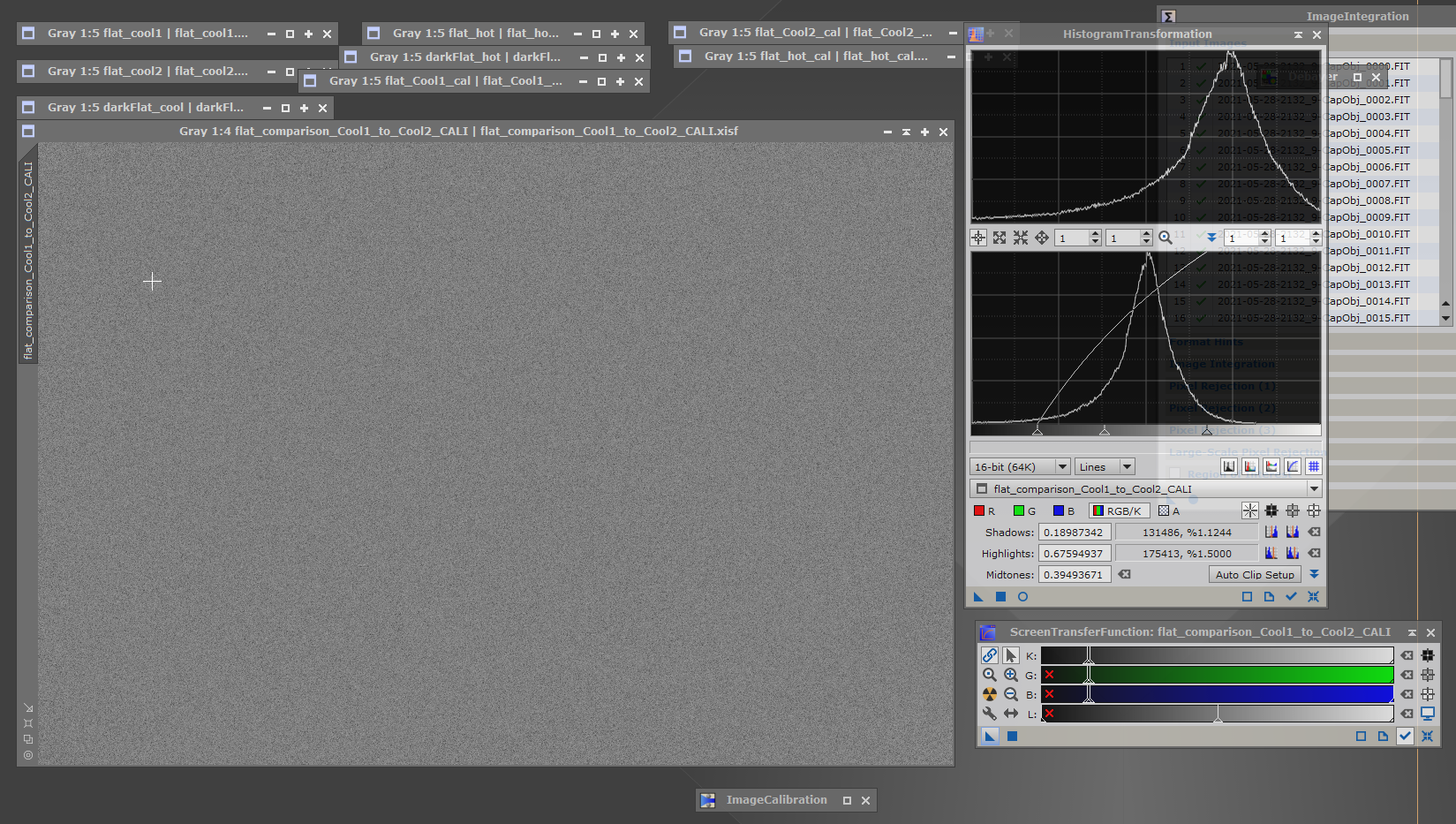Select the R channel in HistogramTransformation
Screen dimensions: 1456x824
point(984,510)
